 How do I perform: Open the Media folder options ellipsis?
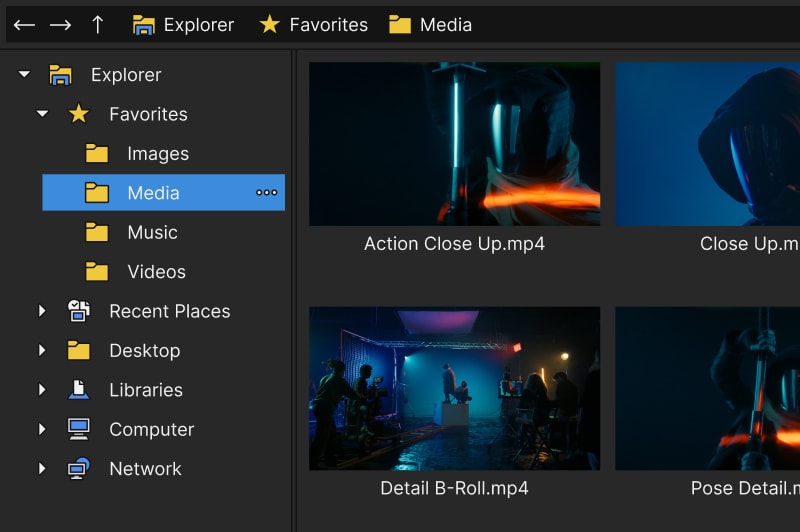click(x=266, y=193)
